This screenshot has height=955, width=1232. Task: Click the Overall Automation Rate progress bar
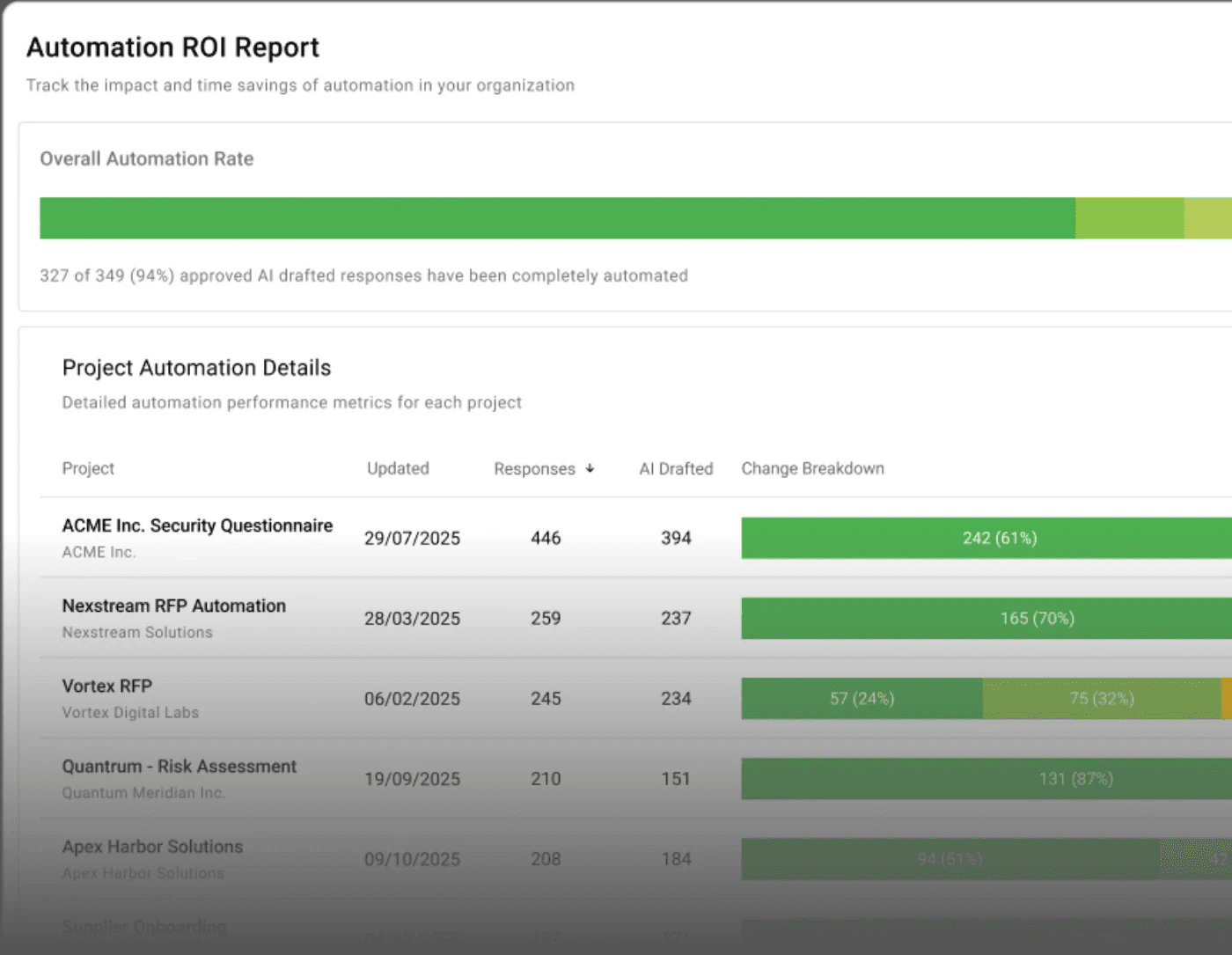click(616, 217)
